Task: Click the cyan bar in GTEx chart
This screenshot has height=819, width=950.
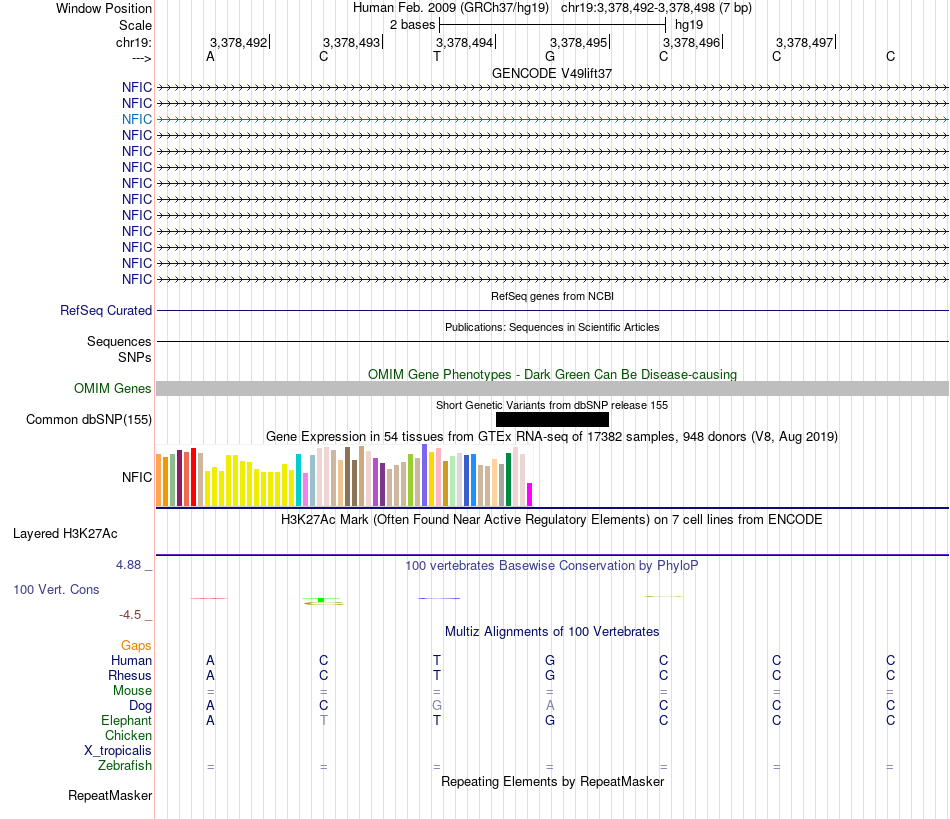Action: click(299, 480)
